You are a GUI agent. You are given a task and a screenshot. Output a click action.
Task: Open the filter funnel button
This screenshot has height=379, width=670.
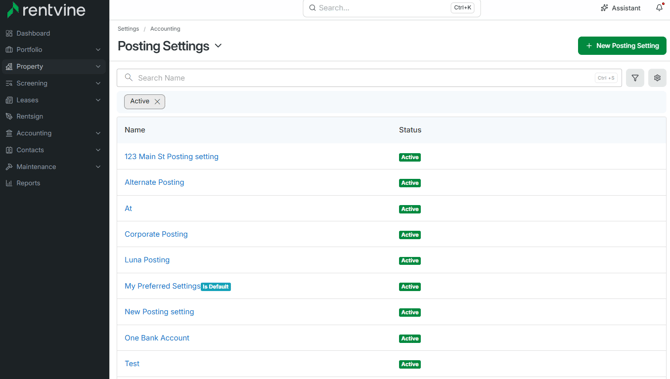point(635,78)
